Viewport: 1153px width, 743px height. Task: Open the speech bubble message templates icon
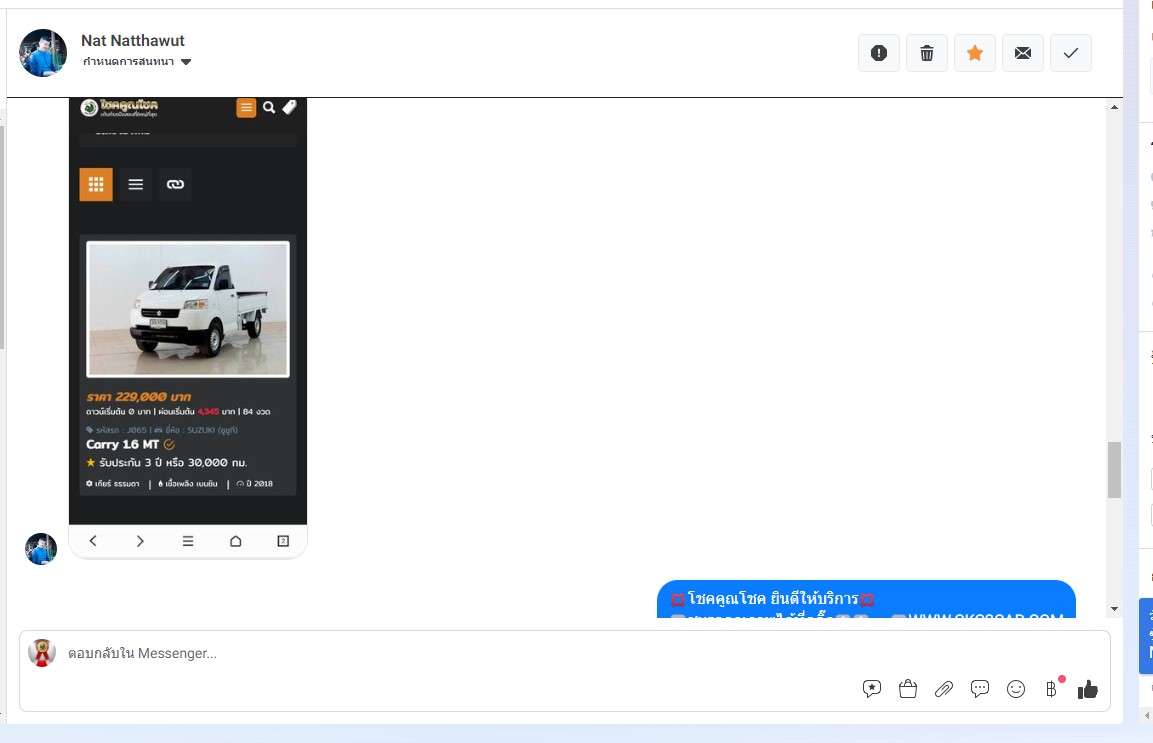[x=980, y=688]
